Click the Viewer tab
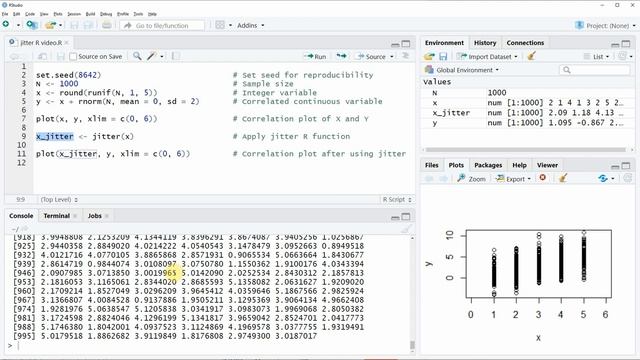This screenshot has height=360, width=640. [547, 165]
